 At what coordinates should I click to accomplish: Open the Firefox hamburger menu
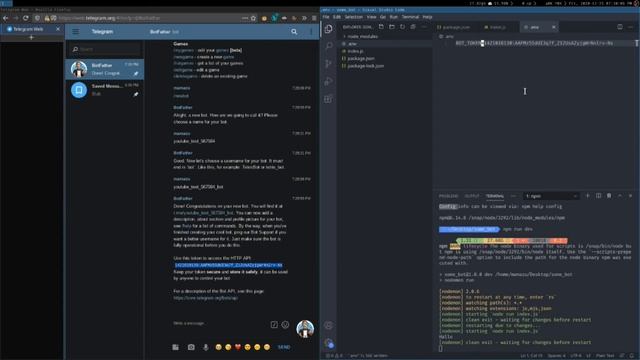coord(314,18)
